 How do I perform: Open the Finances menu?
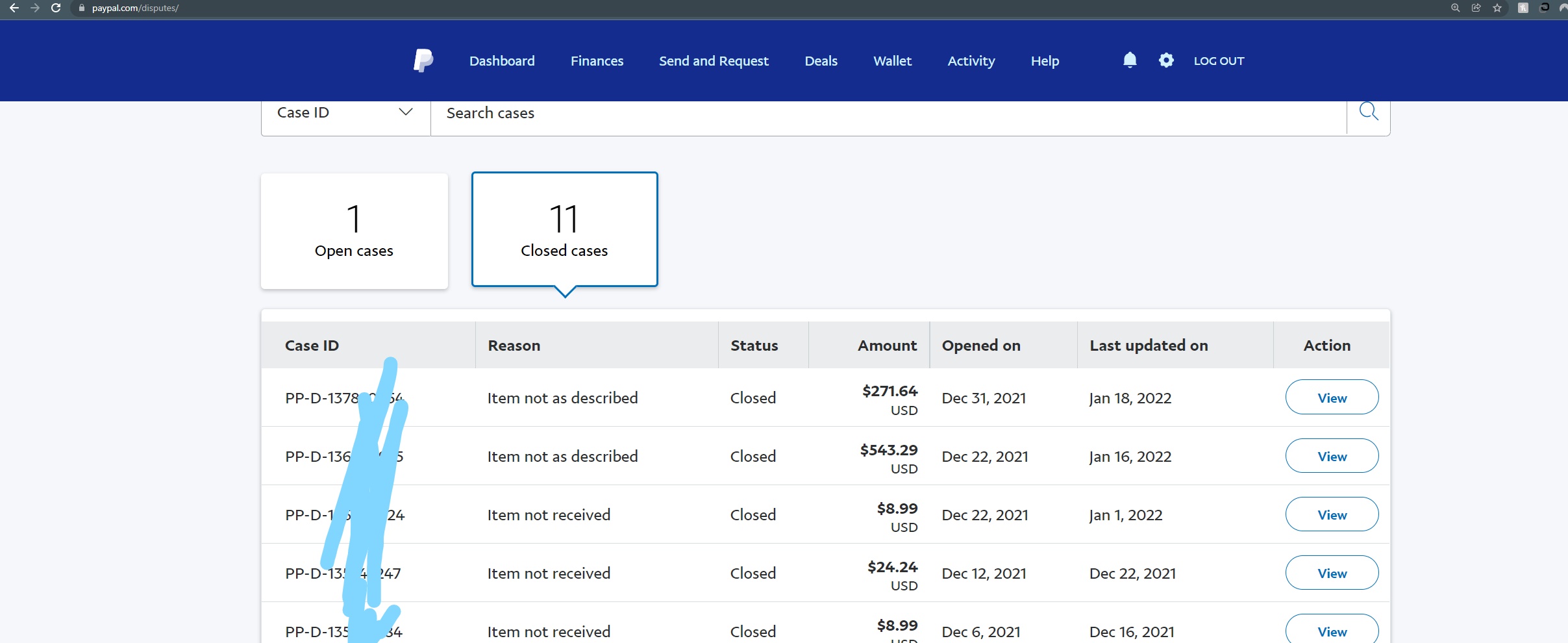tap(597, 61)
